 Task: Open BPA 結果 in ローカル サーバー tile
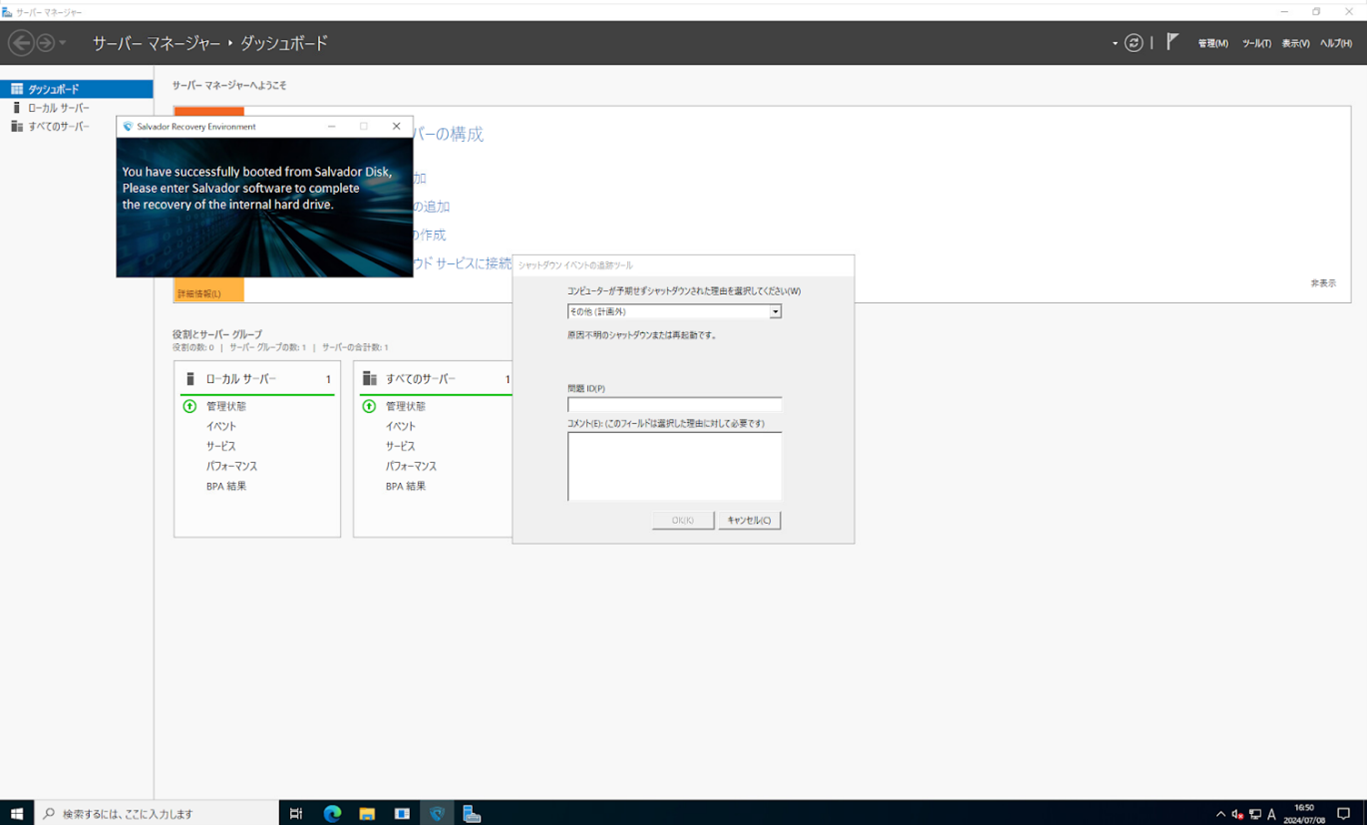(x=226, y=486)
